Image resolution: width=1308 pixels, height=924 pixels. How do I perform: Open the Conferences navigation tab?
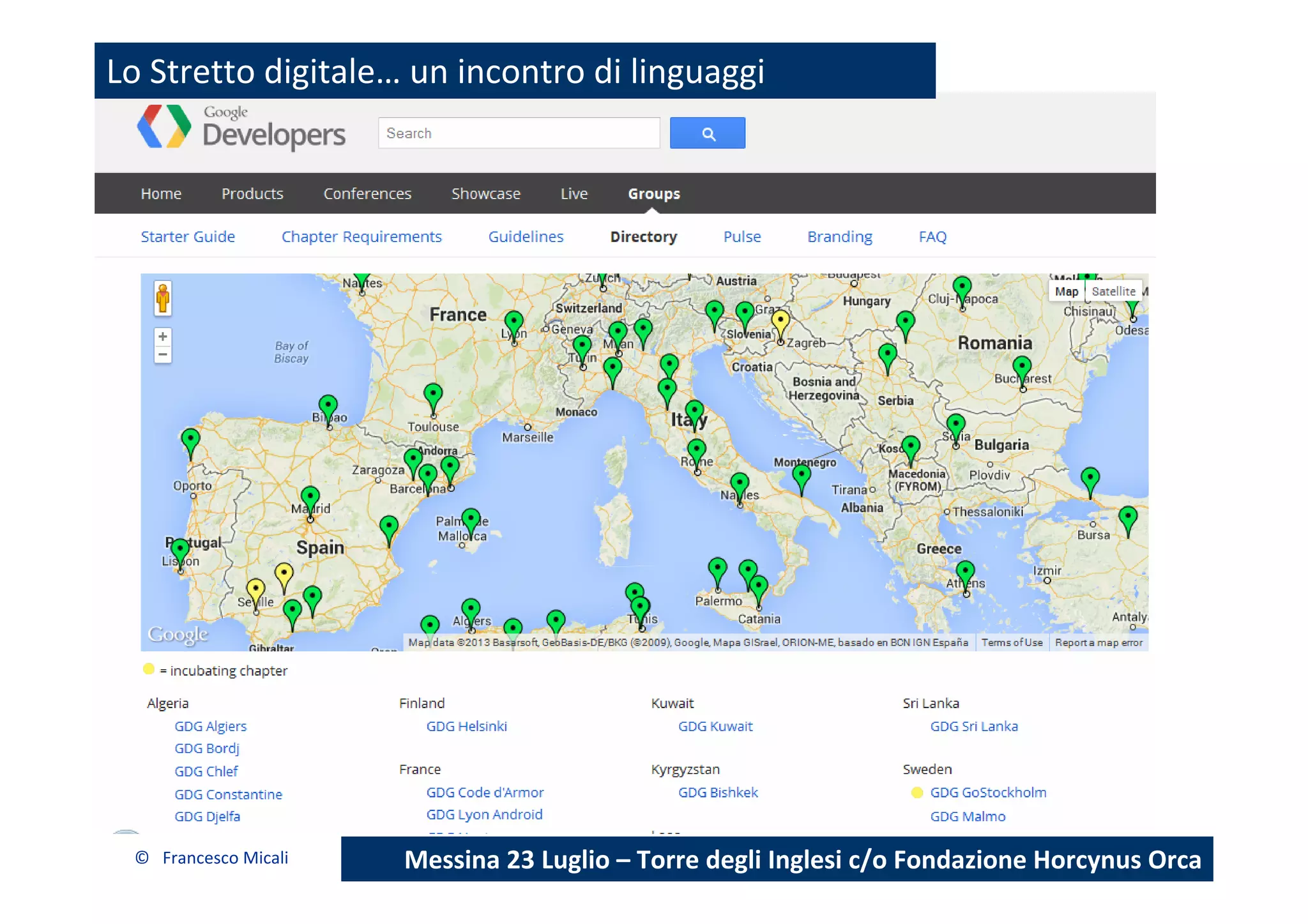tap(367, 193)
